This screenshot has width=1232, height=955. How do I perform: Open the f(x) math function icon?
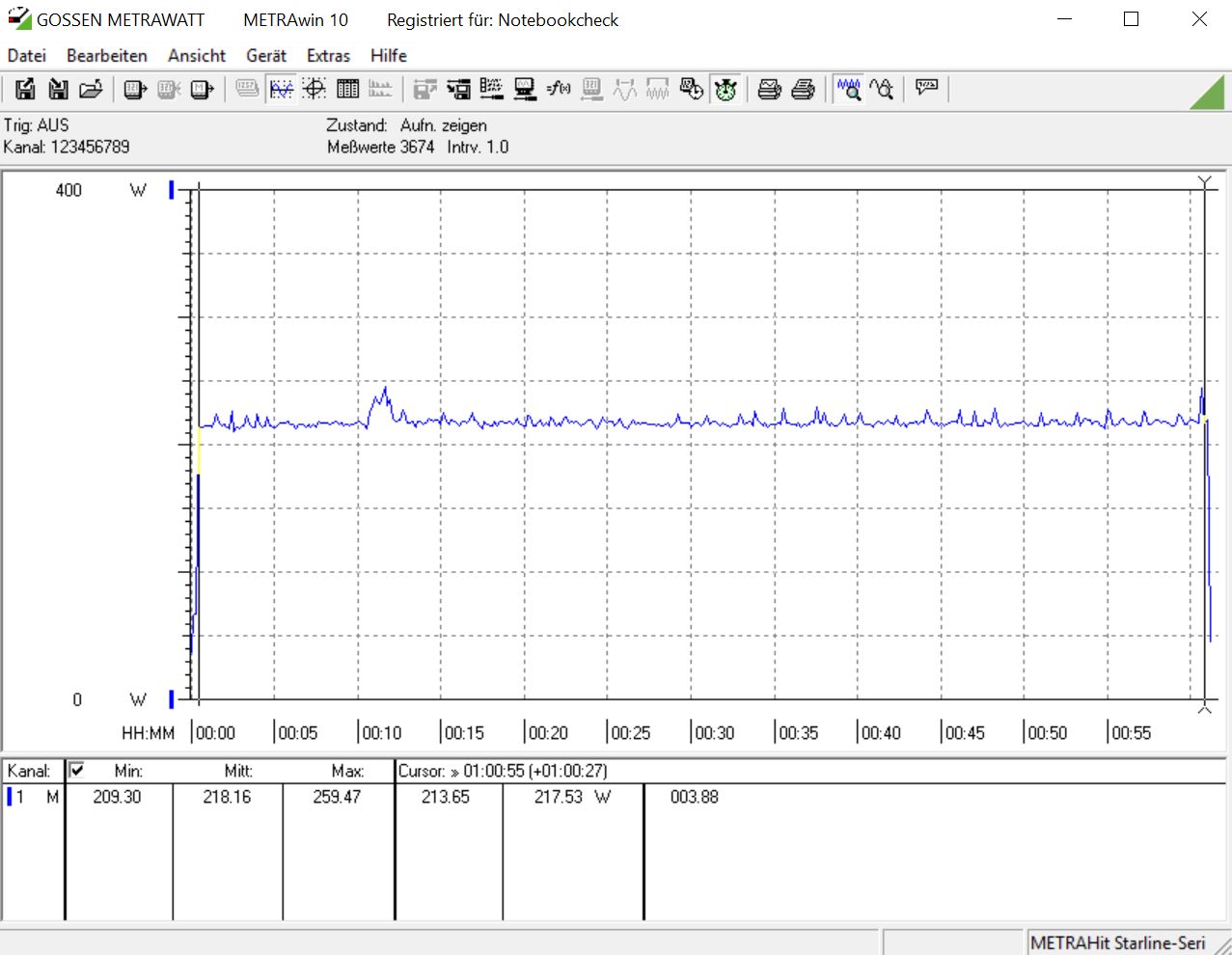pyautogui.click(x=559, y=90)
